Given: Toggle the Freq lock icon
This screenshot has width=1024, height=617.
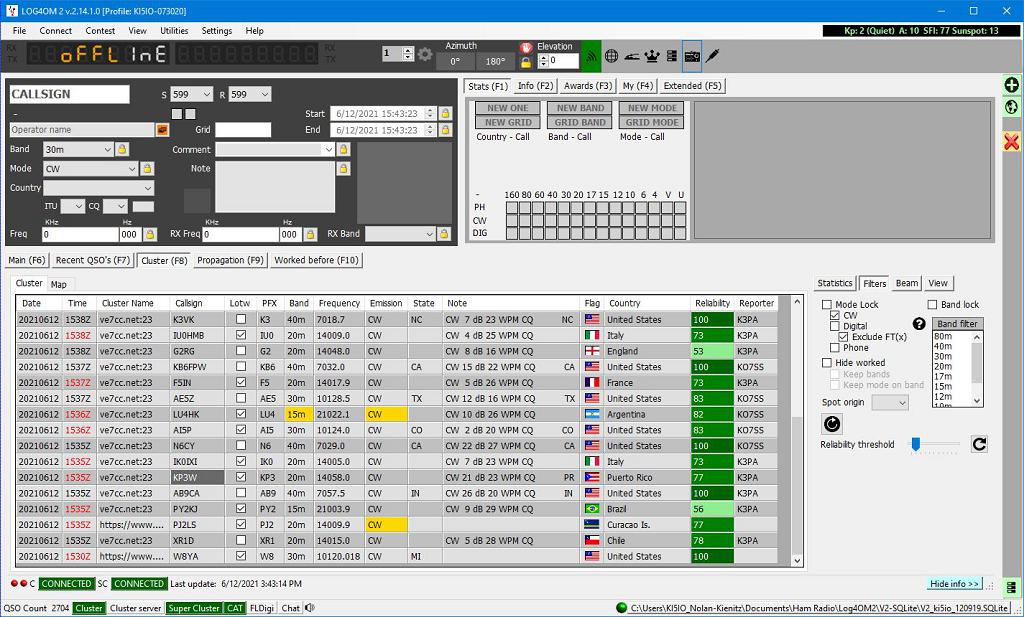Looking at the screenshot, I should point(150,234).
